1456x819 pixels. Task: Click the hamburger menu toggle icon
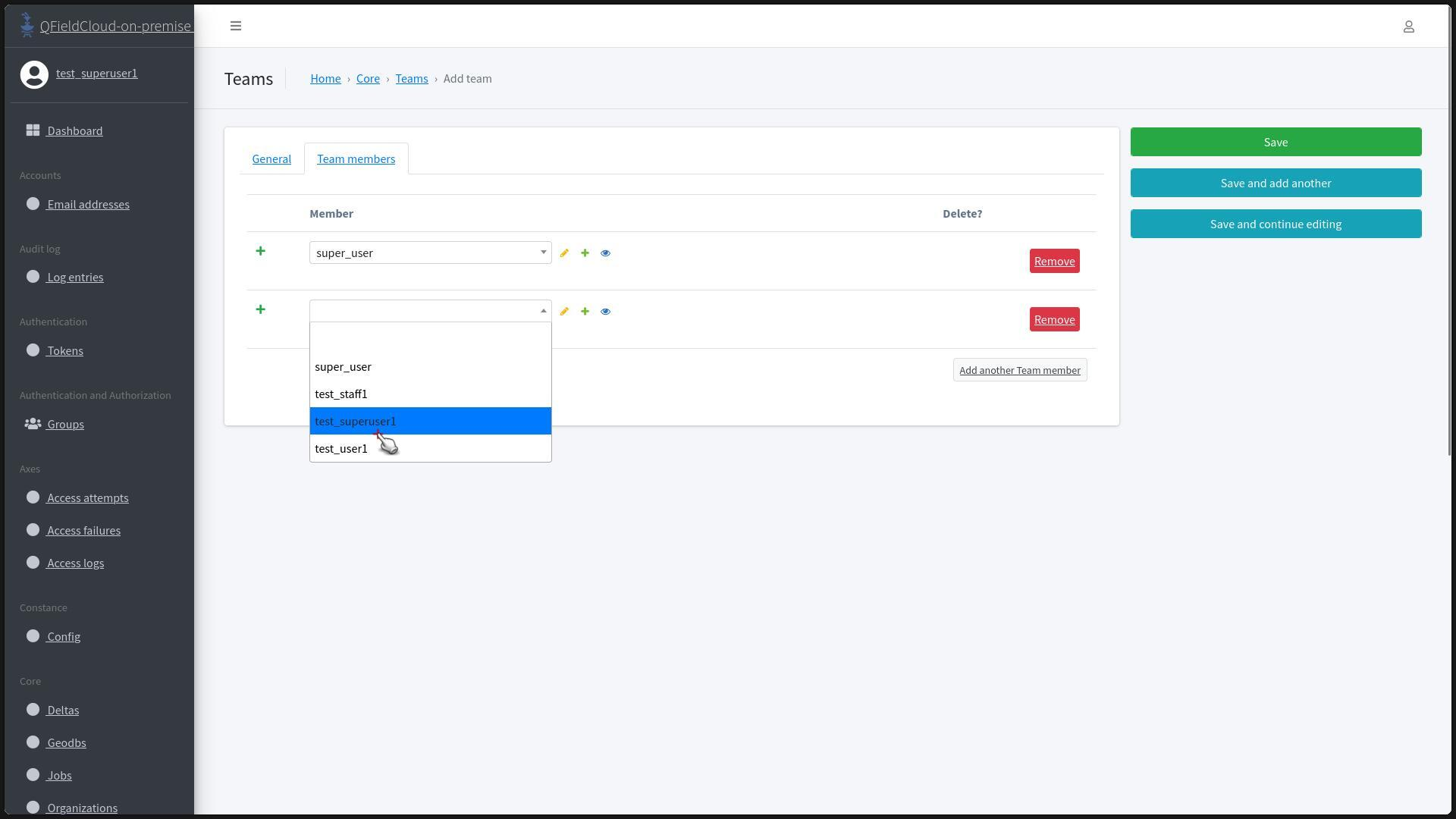(236, 26)
